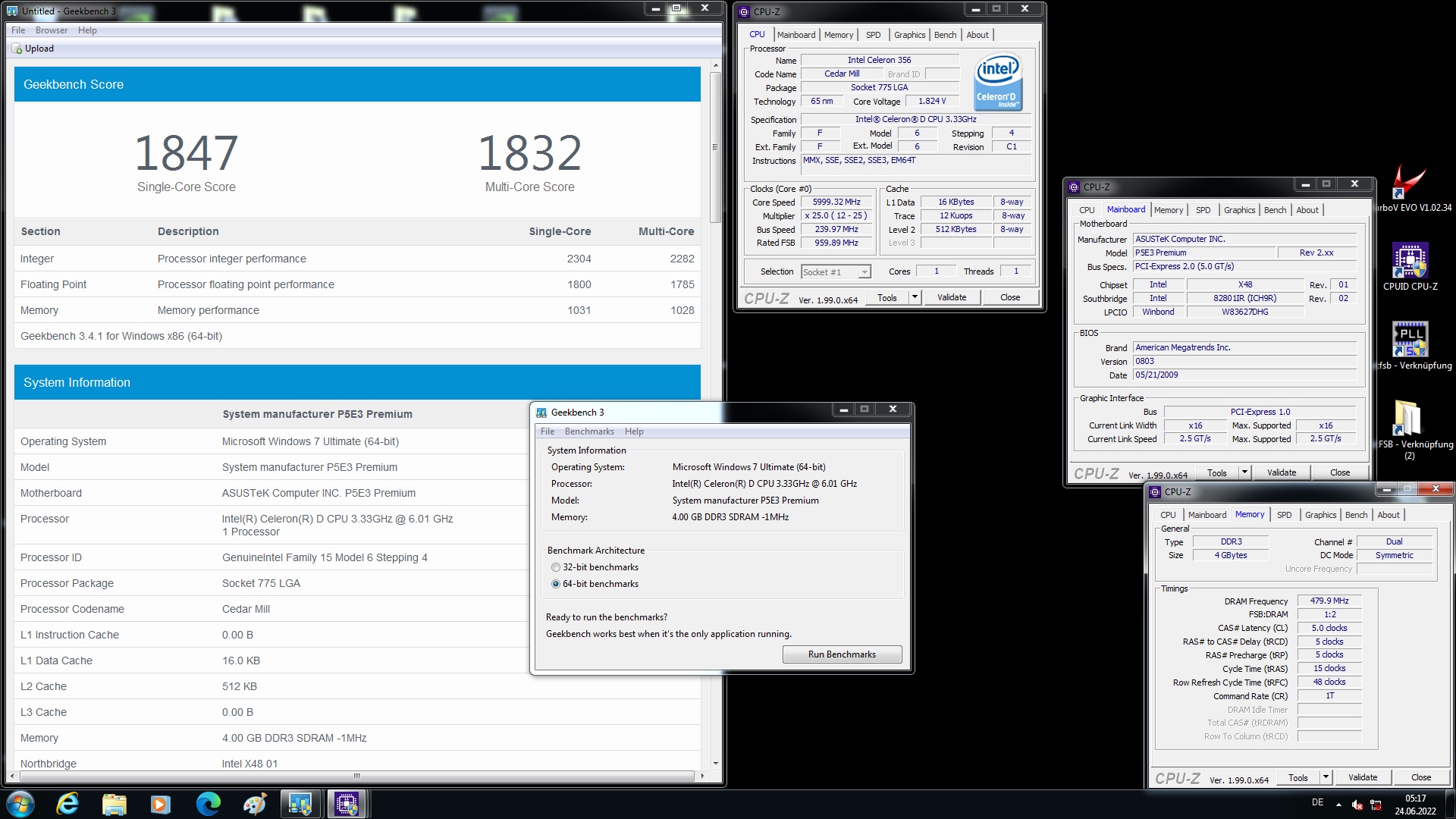The height and width of the screenshot is (819, 1456).
Task: Click DRAM Frequency value 479.9 MHz
Action: (x=1329, y=601)
